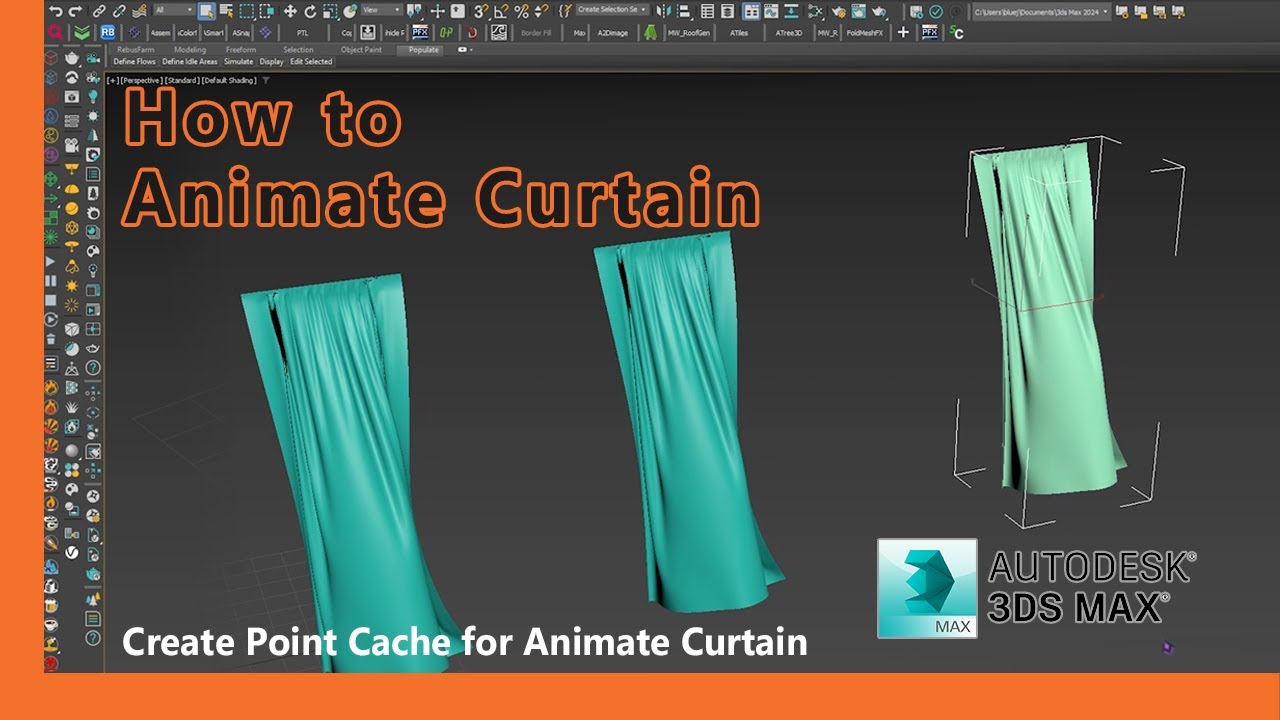Switch to the RebusFarm ribbon tab

(135, 49)
